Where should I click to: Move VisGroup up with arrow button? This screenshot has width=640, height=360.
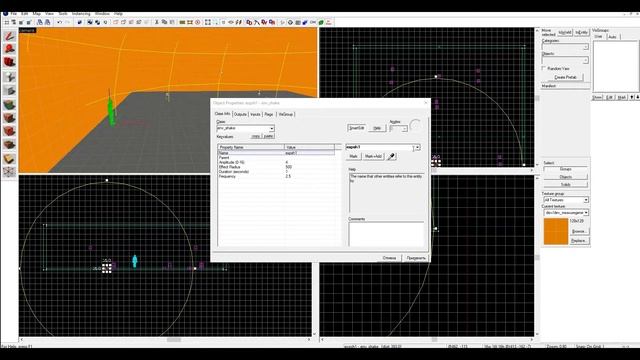[632, 98]
